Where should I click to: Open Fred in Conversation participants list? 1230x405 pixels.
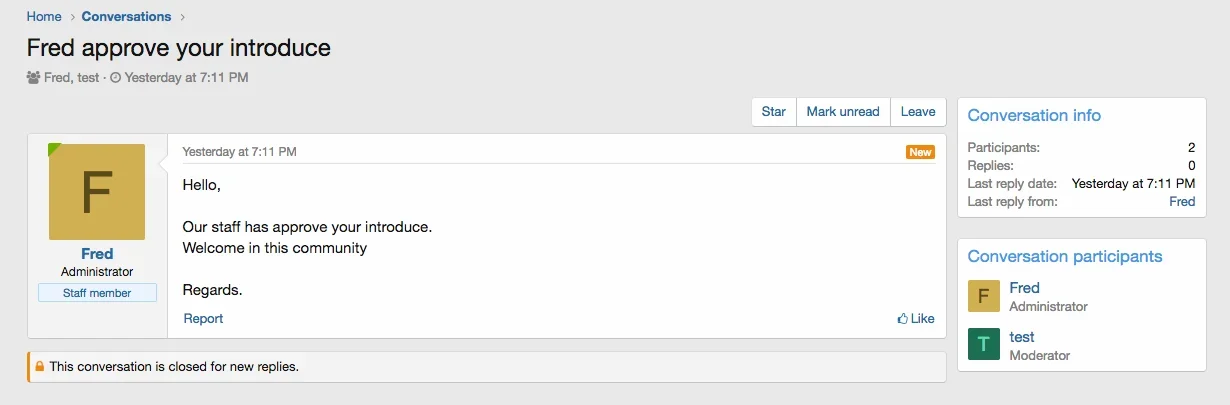tap(1025, 288)
